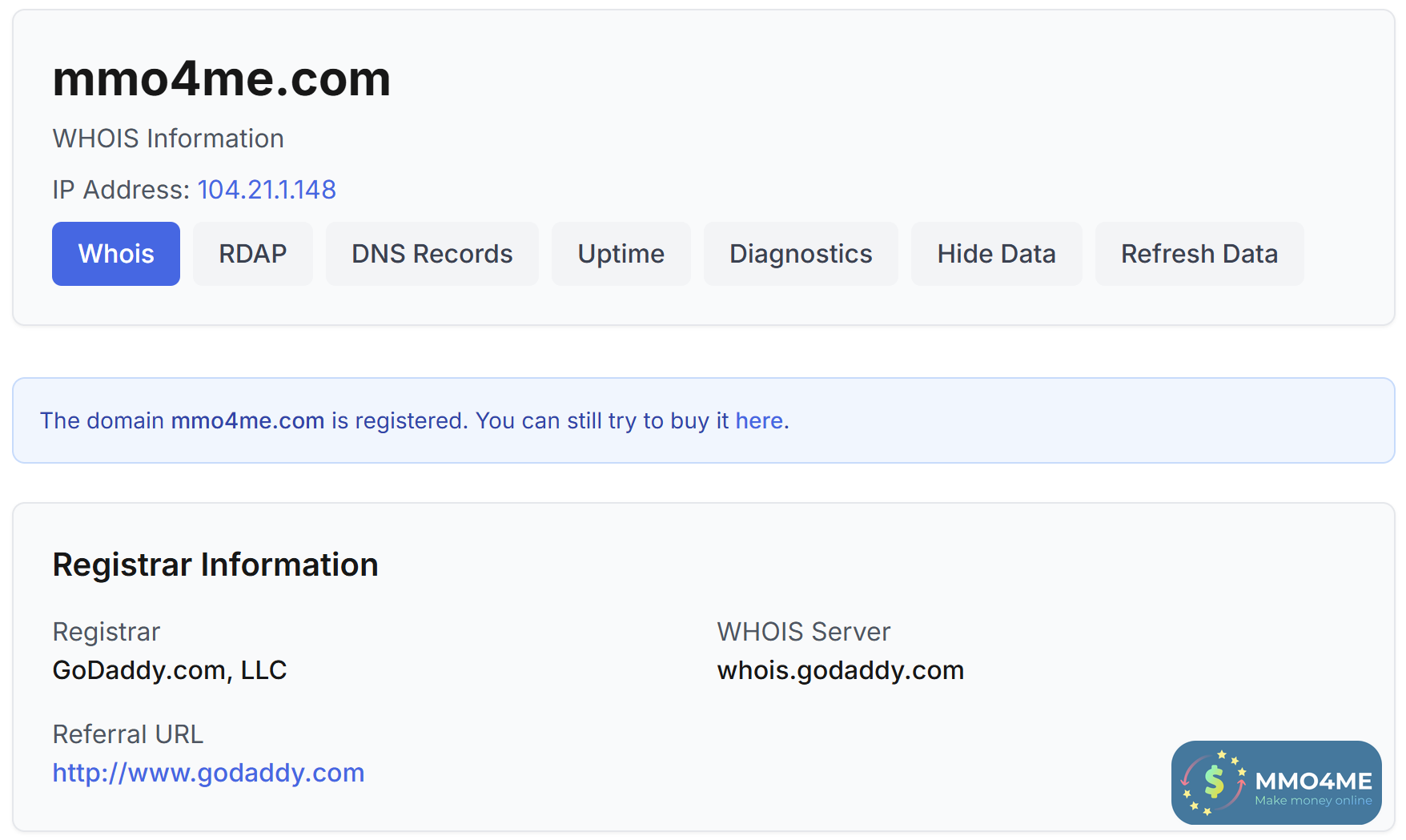Image resolution: width=1406 pixels, height=840 pixels.
Task: Click the large mmo4me.com page heading
Action: (221, 79)
